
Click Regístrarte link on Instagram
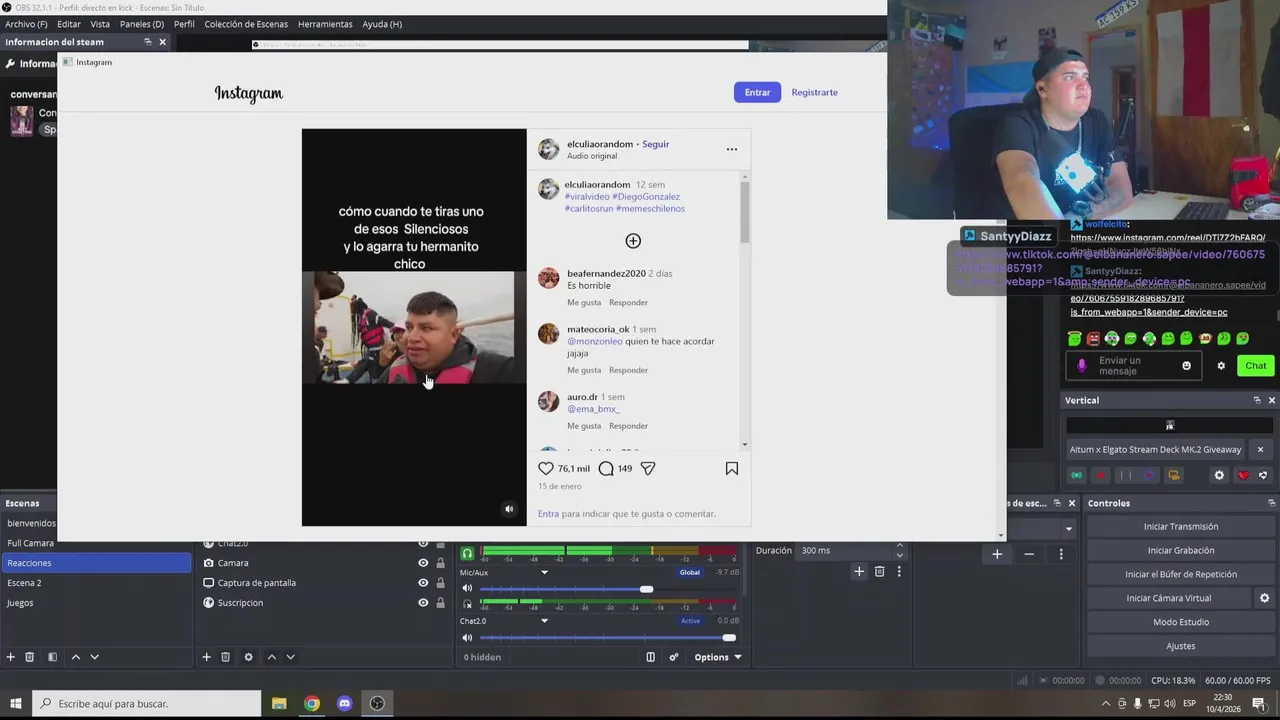point(815,92)
